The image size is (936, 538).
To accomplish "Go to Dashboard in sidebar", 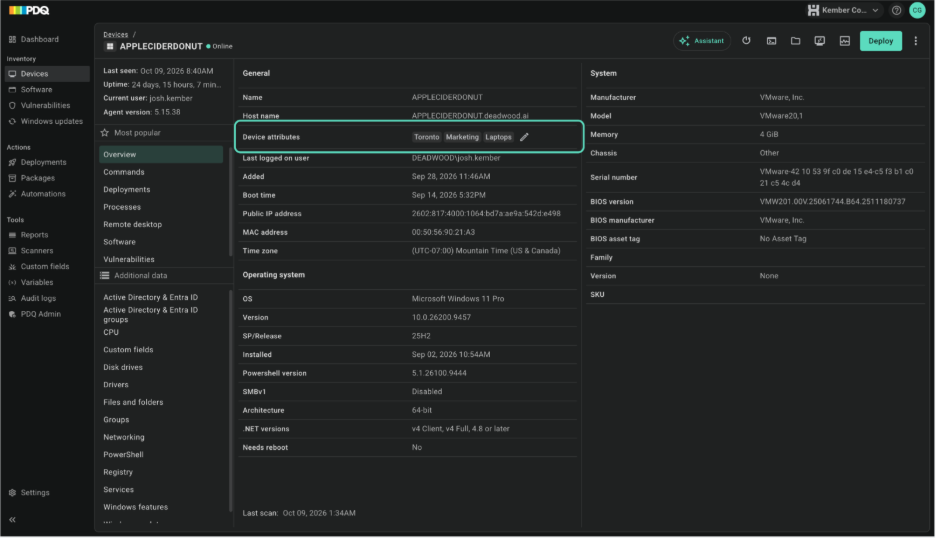I will click(39, 39).
